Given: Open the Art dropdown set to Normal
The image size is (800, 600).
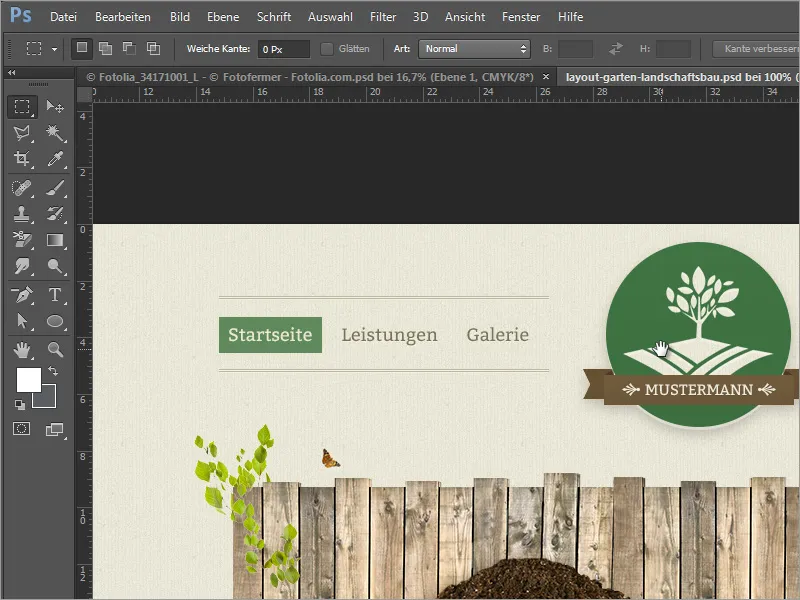Looking at the screenshot, I should pos(474,49).
